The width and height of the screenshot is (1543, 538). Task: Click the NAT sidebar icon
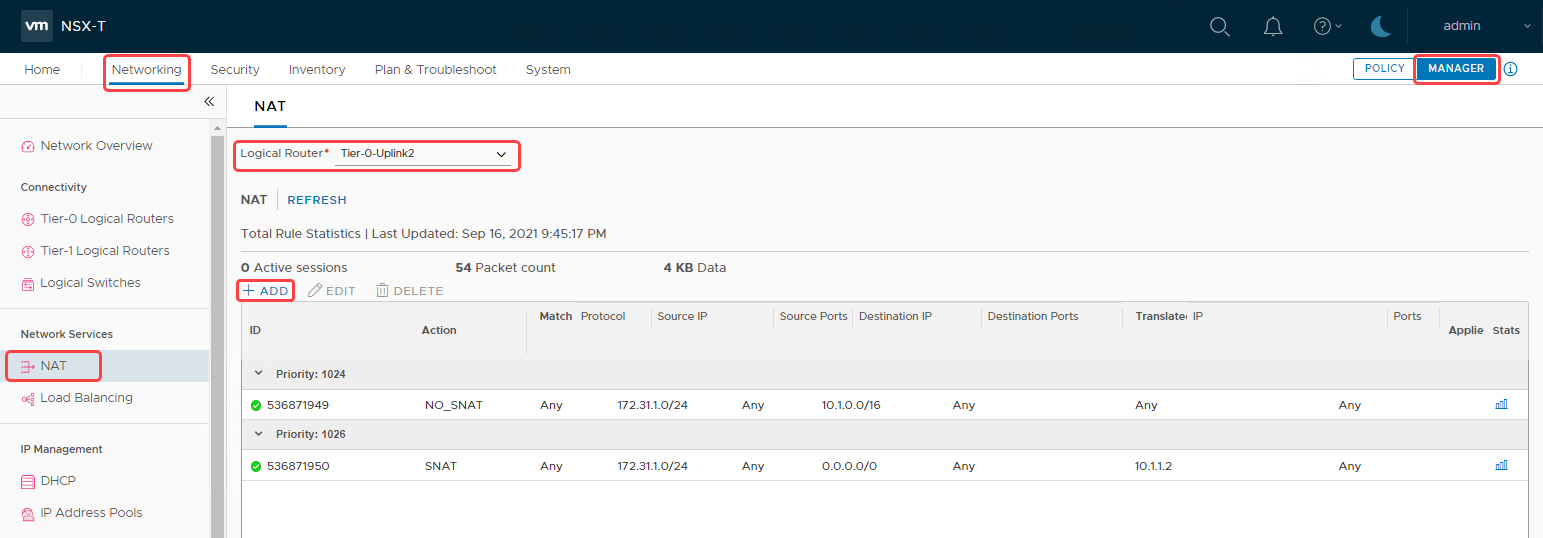pos(28,366)
